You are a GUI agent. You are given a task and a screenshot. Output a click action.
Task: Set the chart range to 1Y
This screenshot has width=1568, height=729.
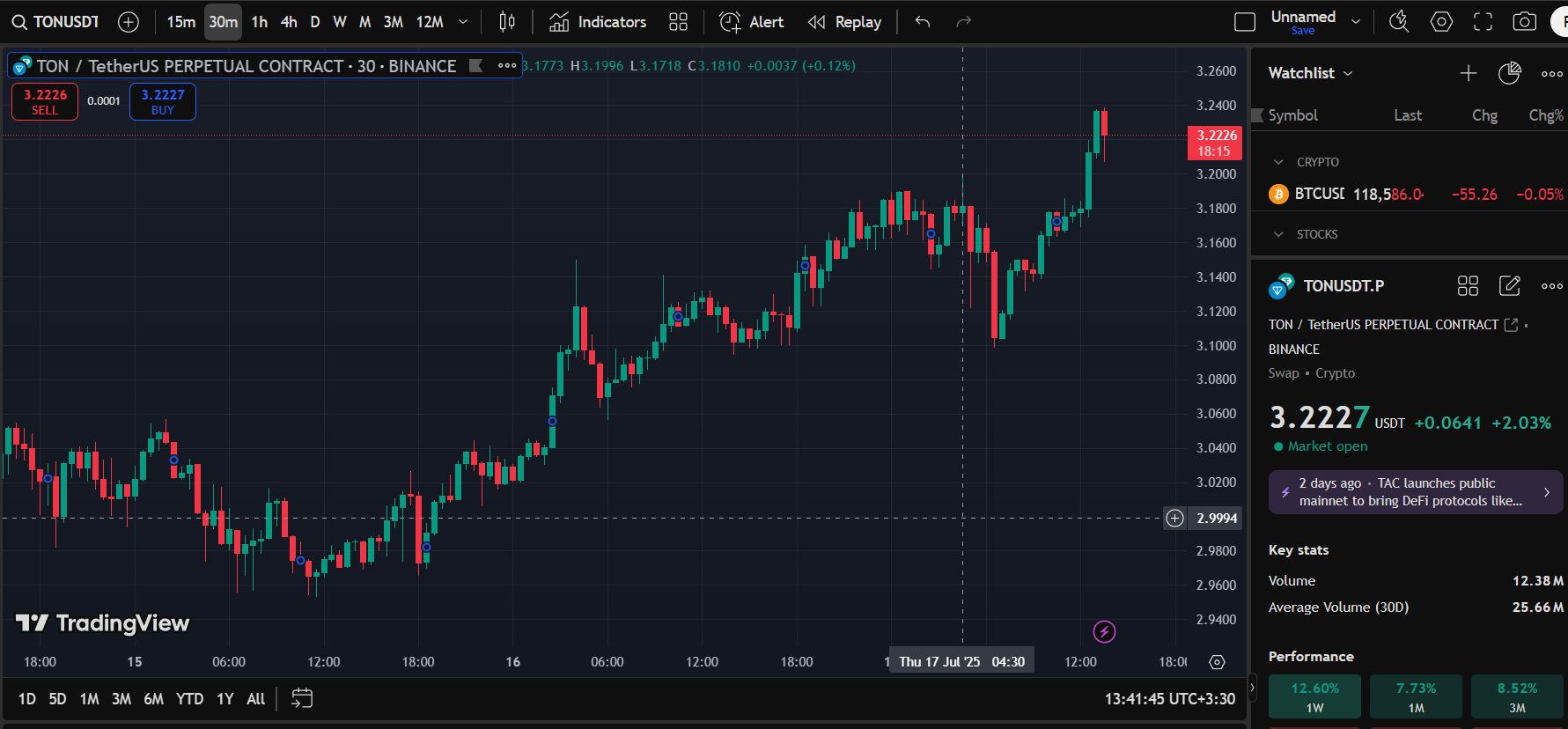(225, 699)
